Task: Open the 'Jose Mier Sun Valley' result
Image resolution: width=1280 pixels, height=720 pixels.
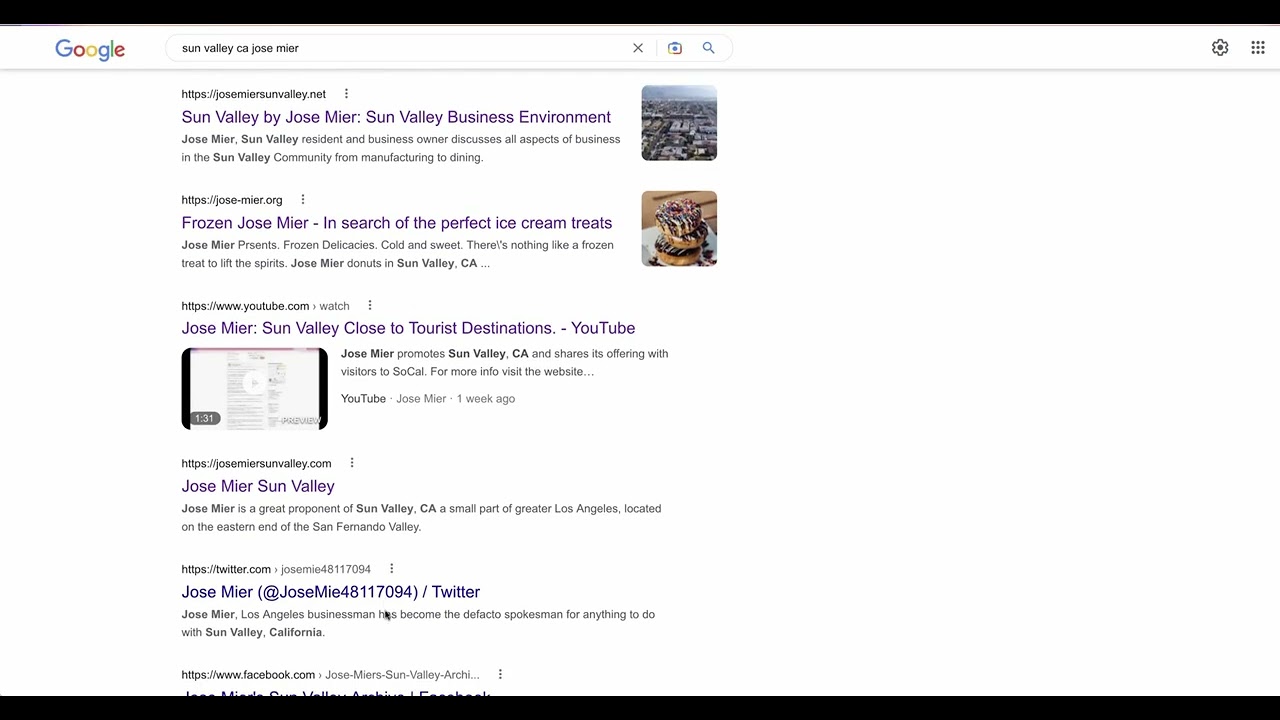Action: [x=258, y=486]
